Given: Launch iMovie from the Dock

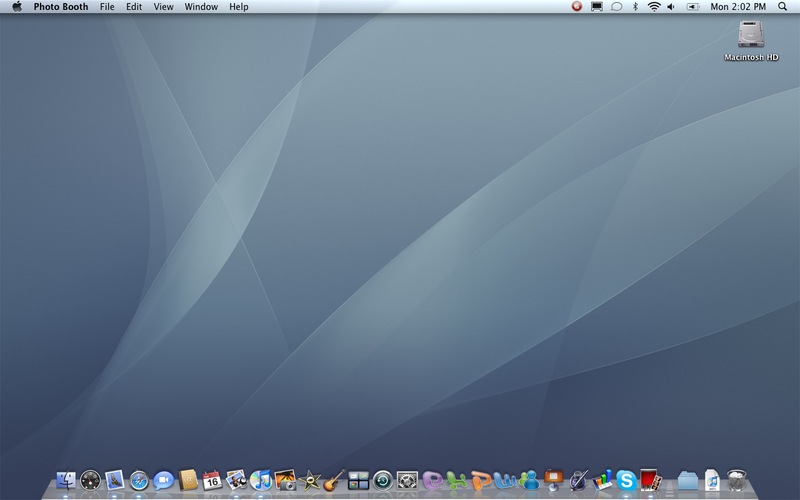Looking at the screenshot, I should pos(310,480).
